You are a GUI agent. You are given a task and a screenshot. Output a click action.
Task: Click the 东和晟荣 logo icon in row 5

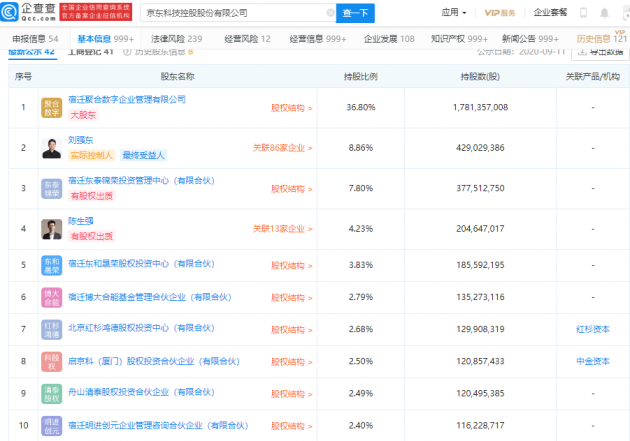click(51, 265)
